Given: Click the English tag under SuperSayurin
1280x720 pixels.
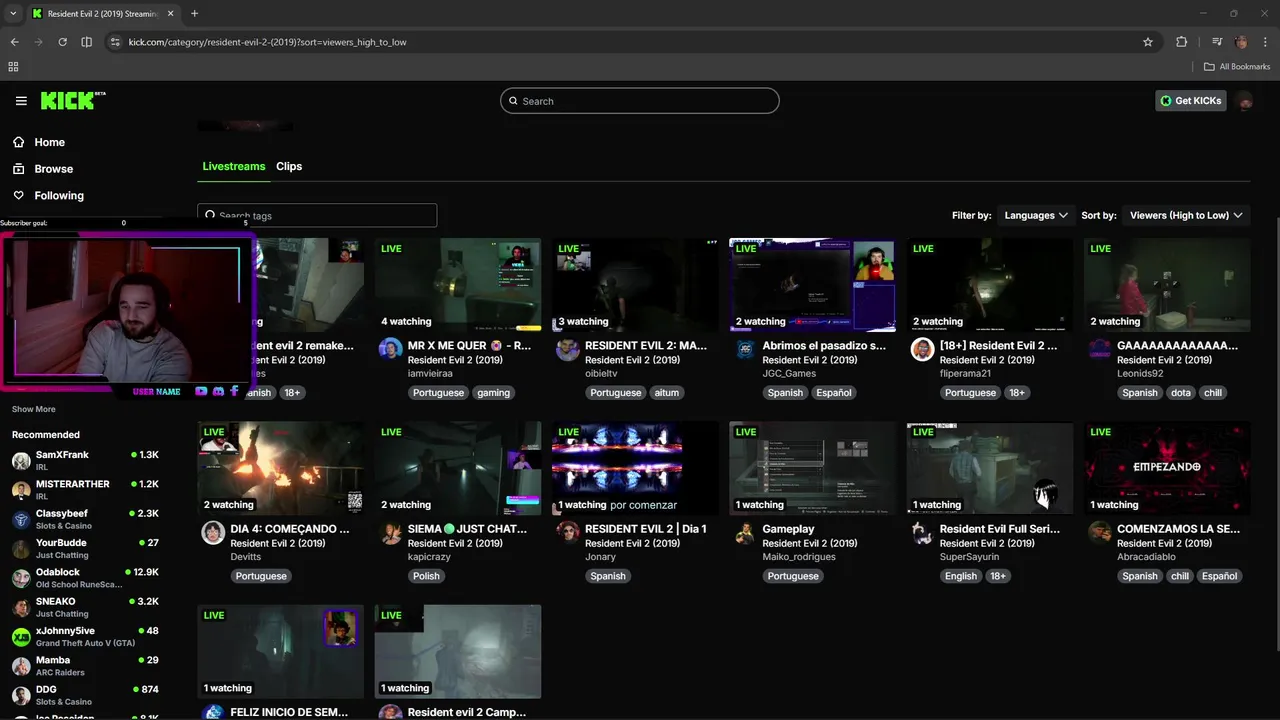Looking at the screenshot, I should pyautogui.click(x=961, y=576).
